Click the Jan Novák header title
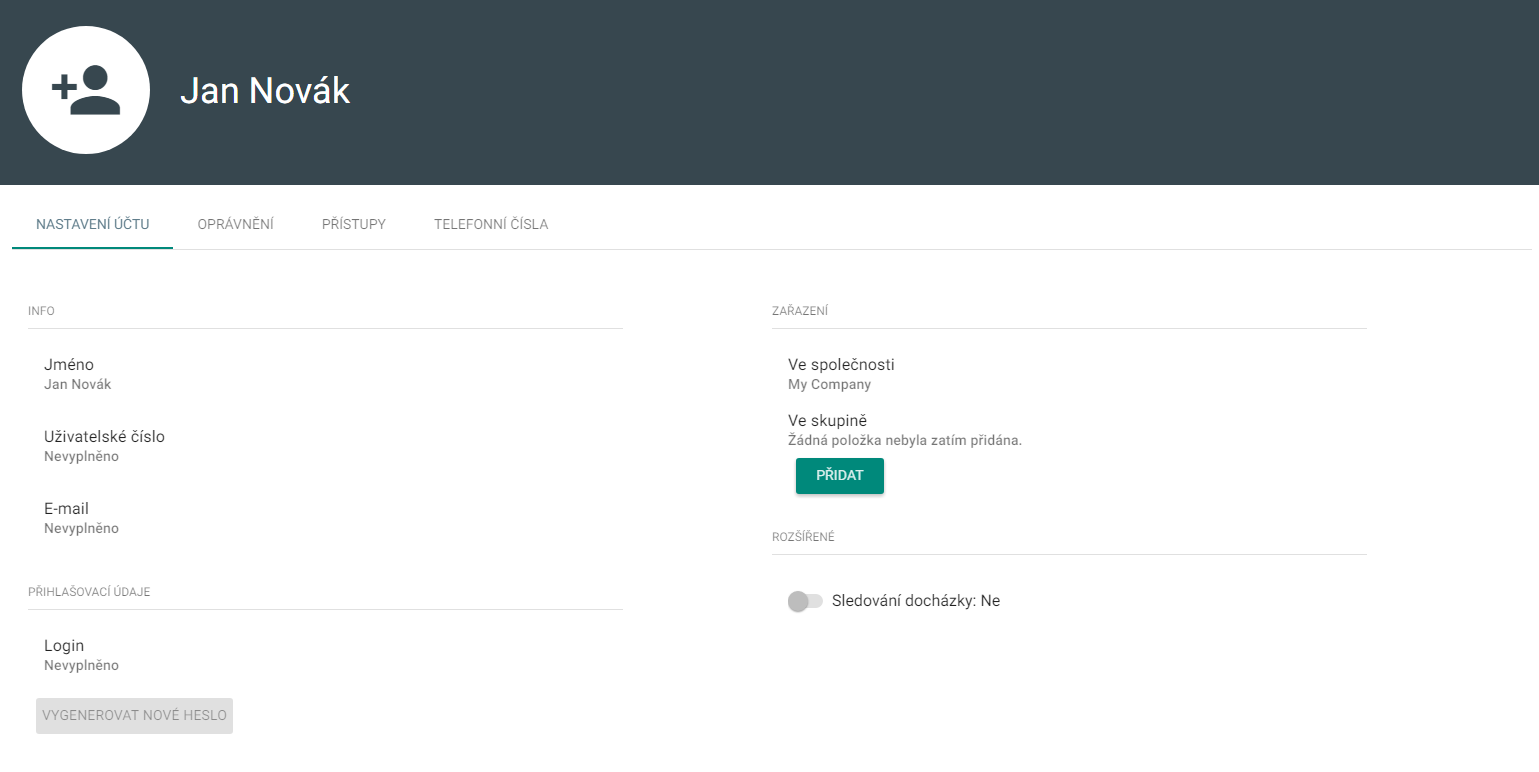This screenshot has height=772, width=1539. click(265, 91)
